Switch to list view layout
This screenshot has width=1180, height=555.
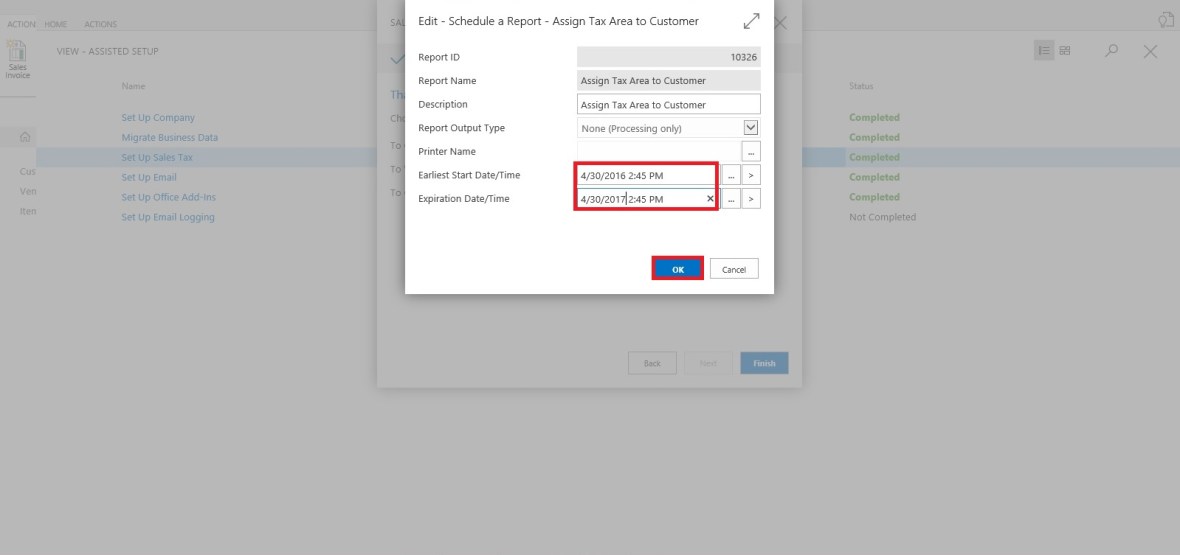(x=1045, y=51)
